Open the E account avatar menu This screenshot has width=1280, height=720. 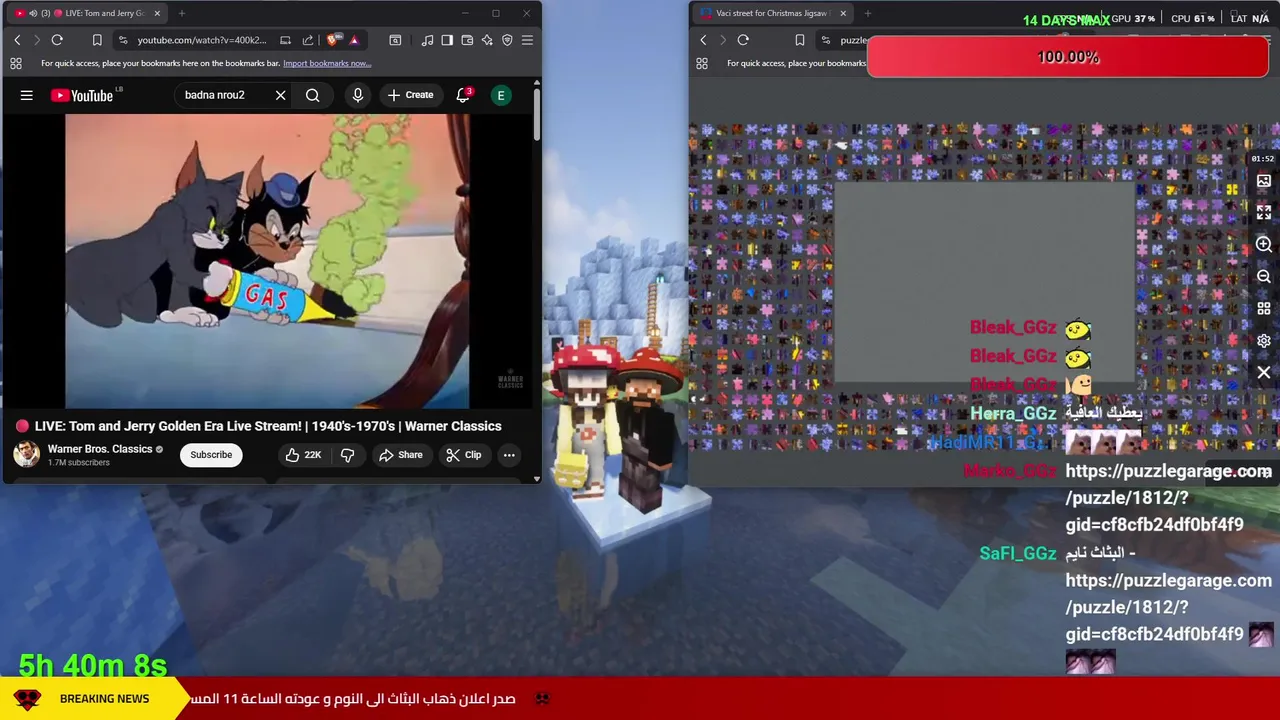pyautogui.click(x=501, y=95)
